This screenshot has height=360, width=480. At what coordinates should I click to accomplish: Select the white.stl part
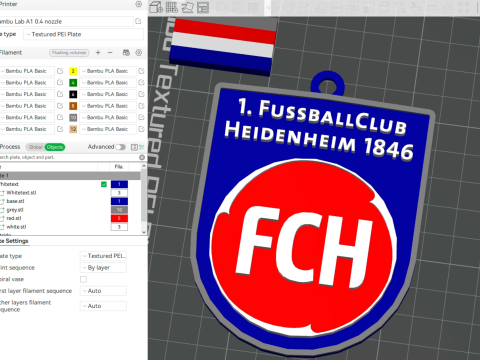point(16,227)
